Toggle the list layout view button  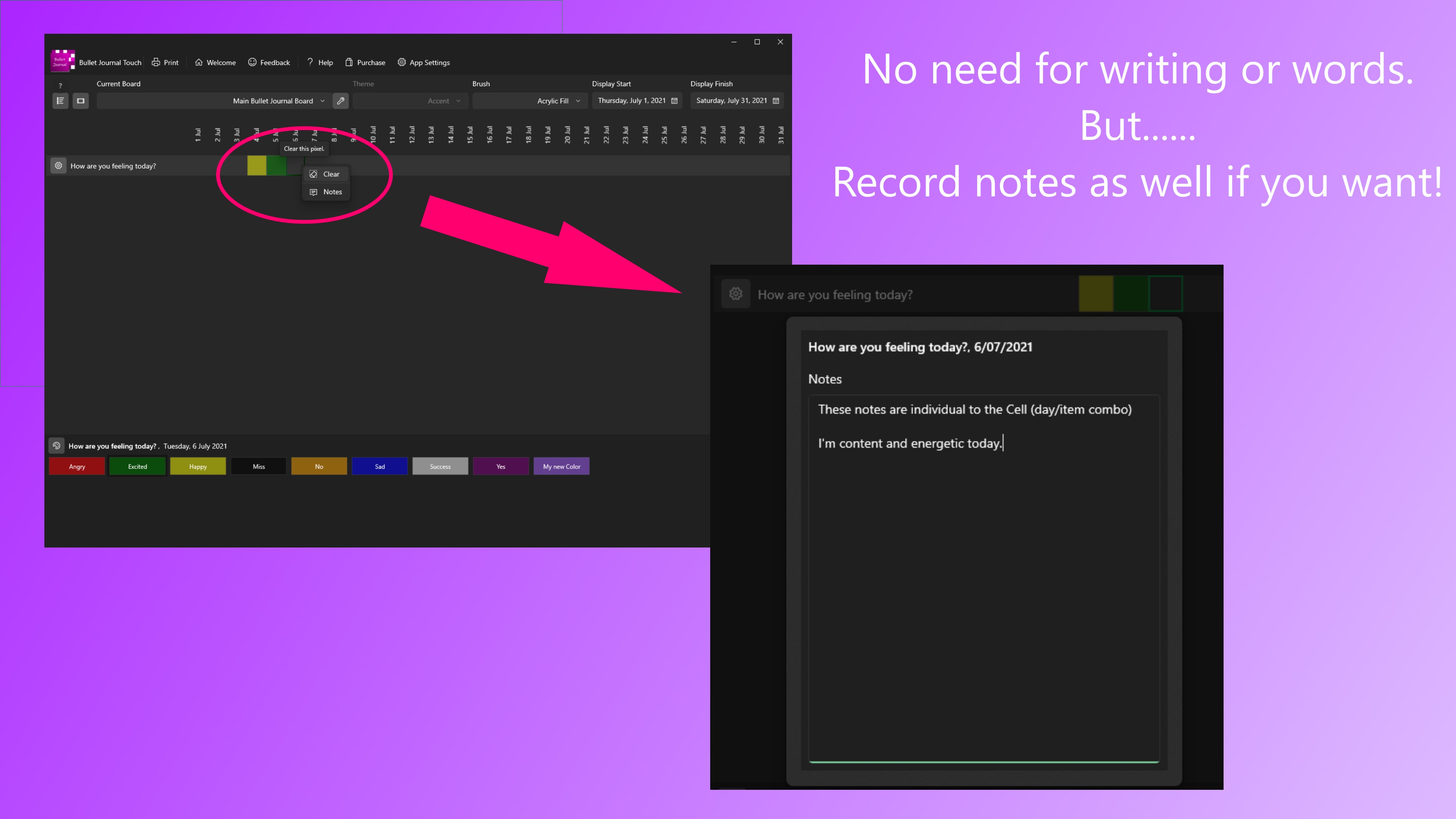coord(61,100)
